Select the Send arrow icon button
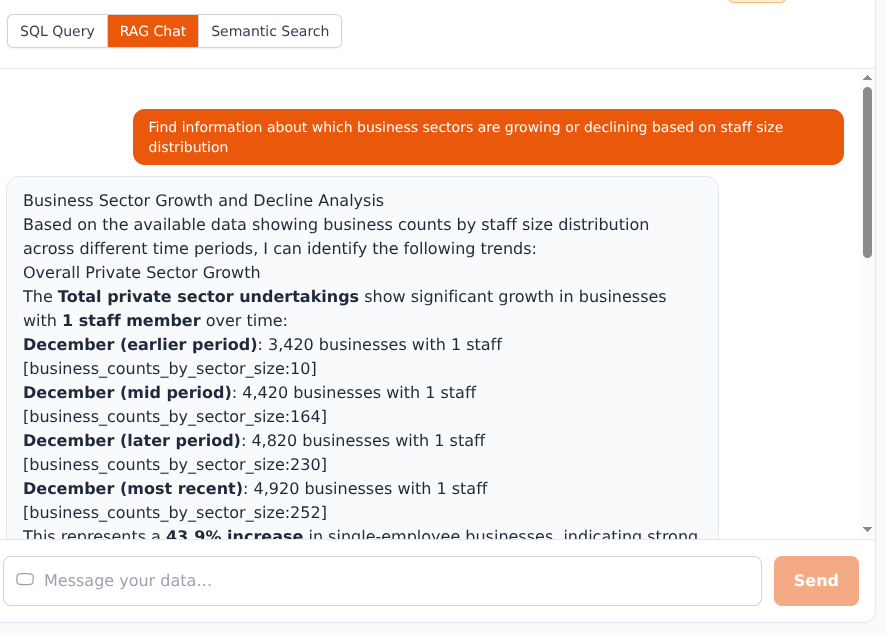Image resolution: width=887 pixels, height=635 pixels. (x=816, y=580)
